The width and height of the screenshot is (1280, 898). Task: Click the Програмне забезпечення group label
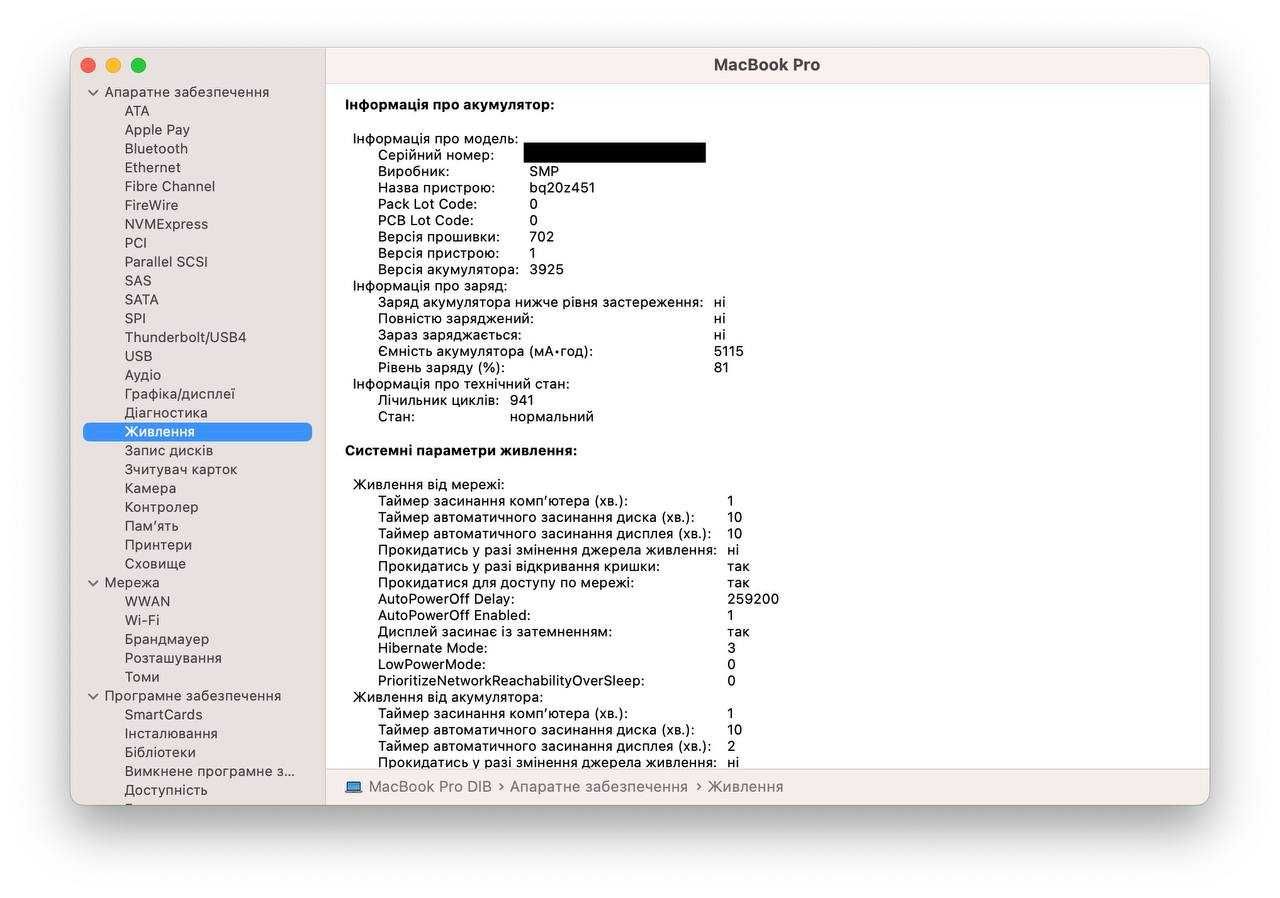point(193,696)
